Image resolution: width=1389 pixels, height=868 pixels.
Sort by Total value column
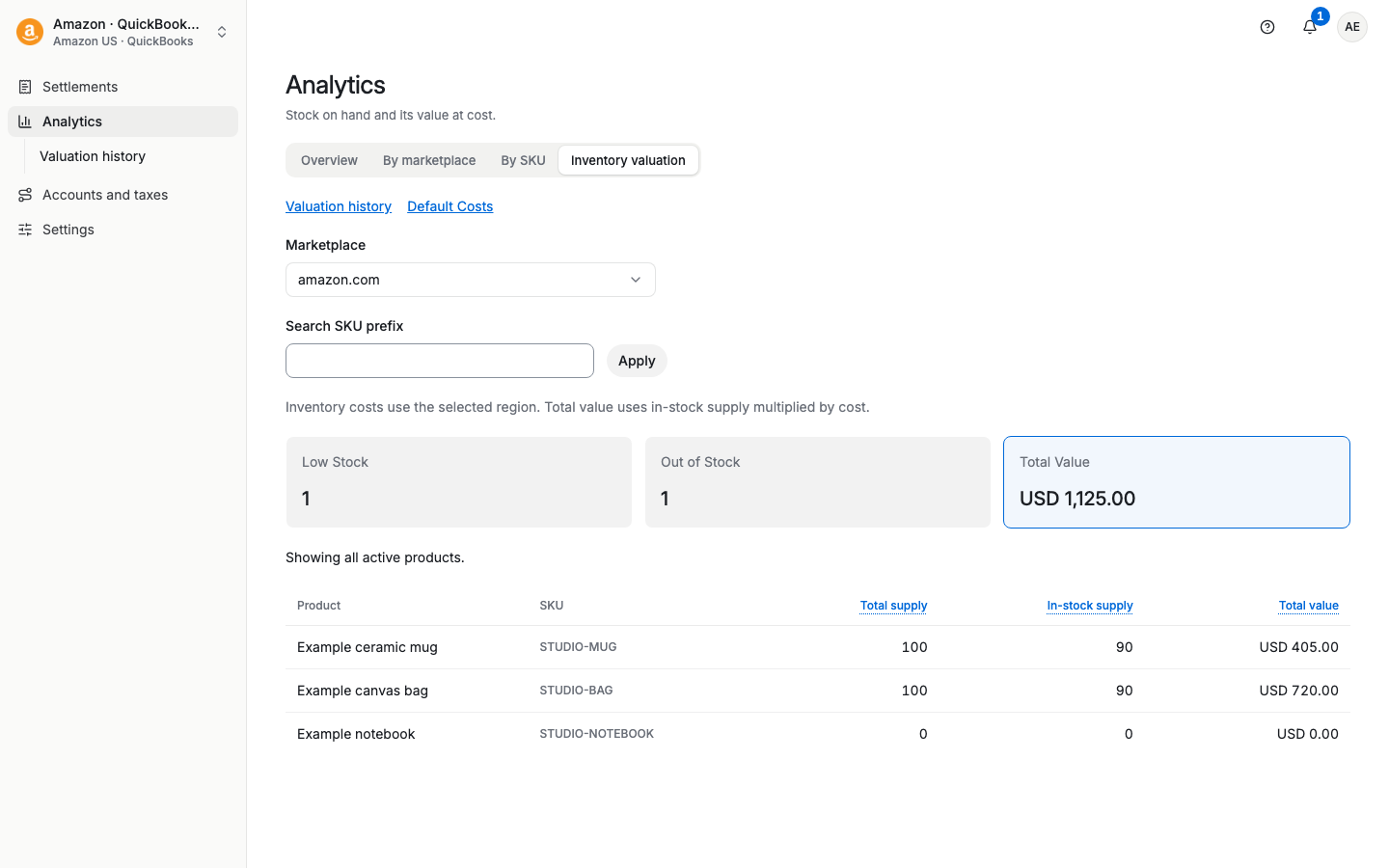(x=1309, y=606)
